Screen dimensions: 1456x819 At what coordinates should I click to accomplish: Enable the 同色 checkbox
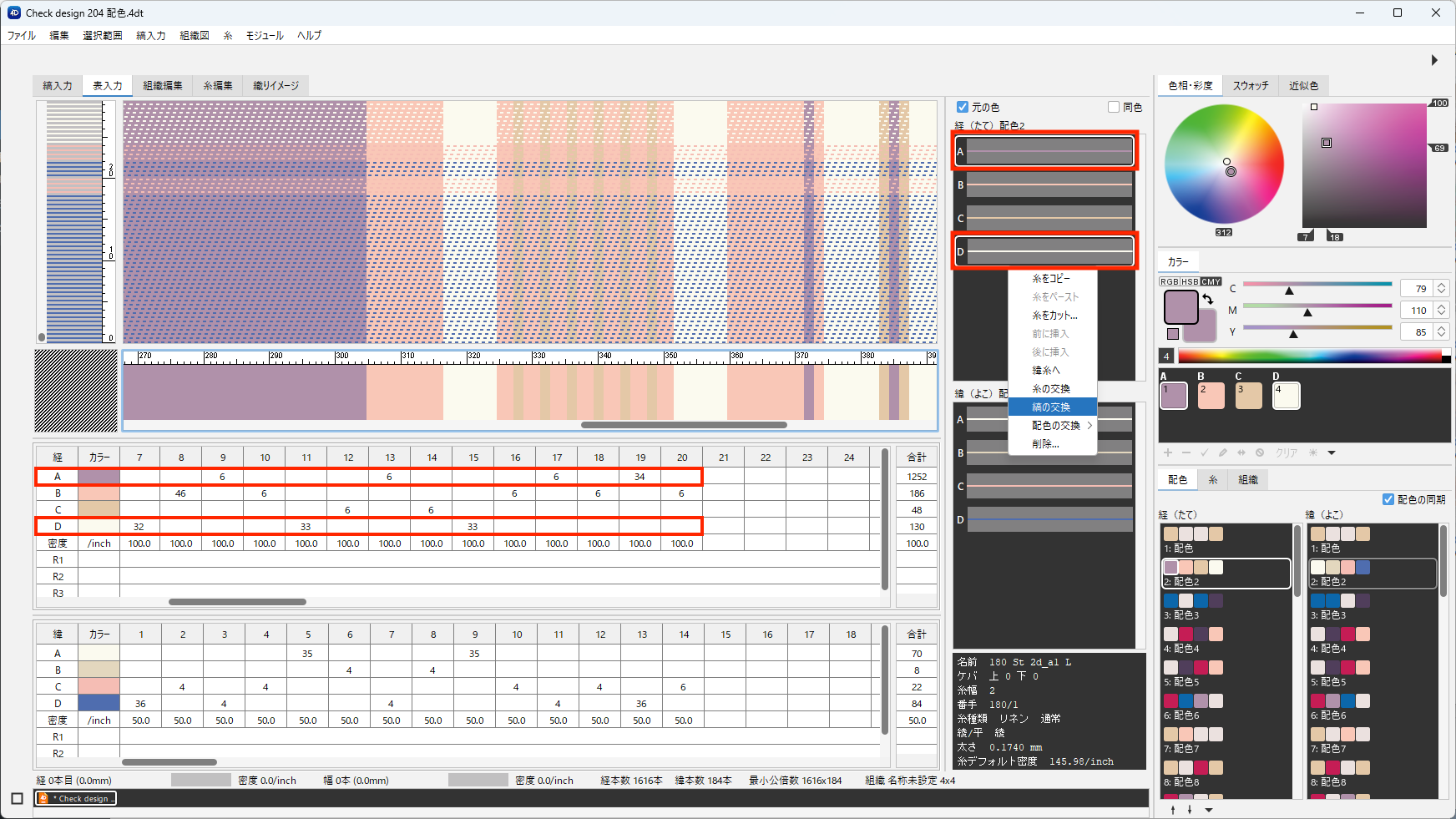click(1114, 107)
